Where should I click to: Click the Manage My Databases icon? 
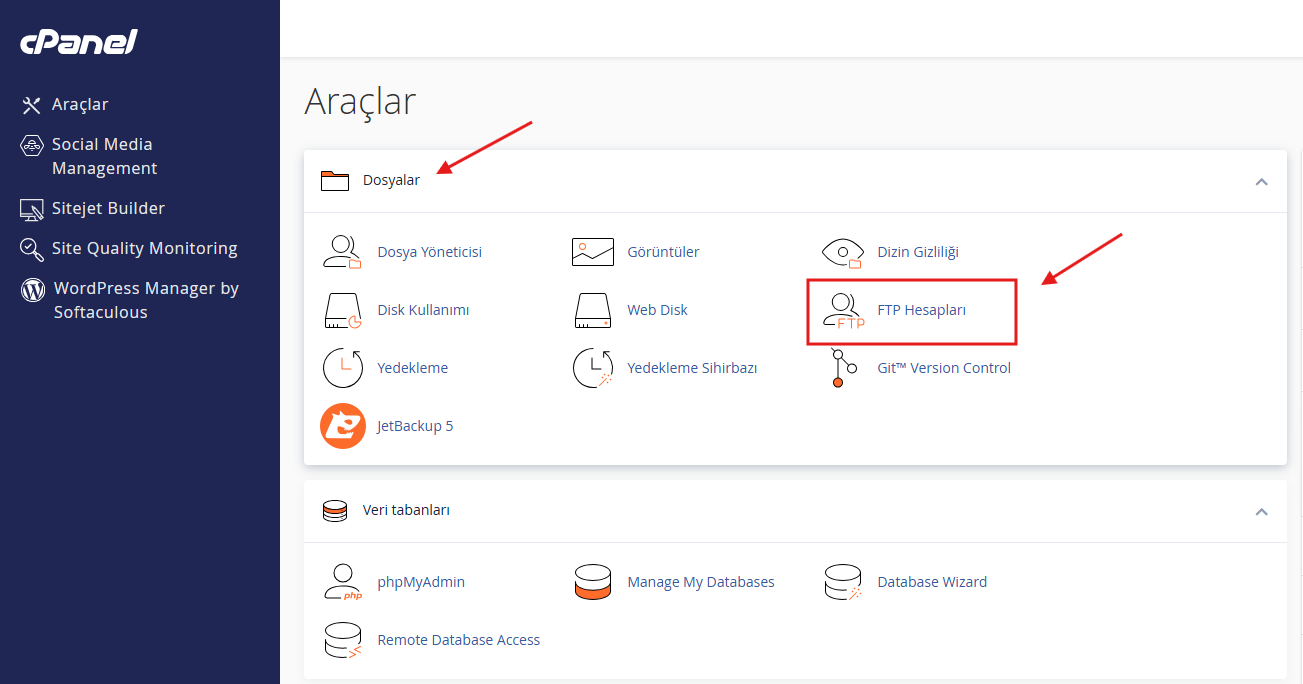point(592,582)
